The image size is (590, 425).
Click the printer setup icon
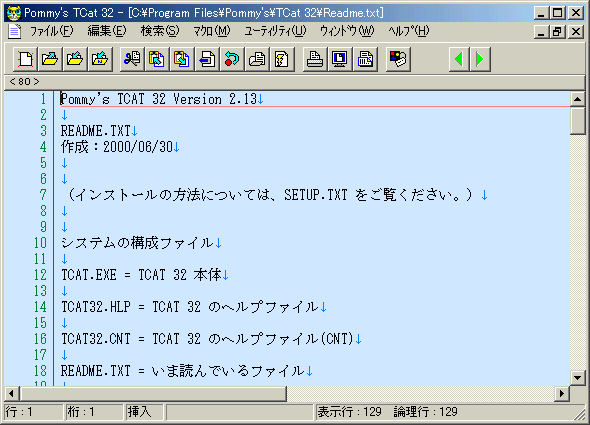pyautogui.click(x=365, y=59)
